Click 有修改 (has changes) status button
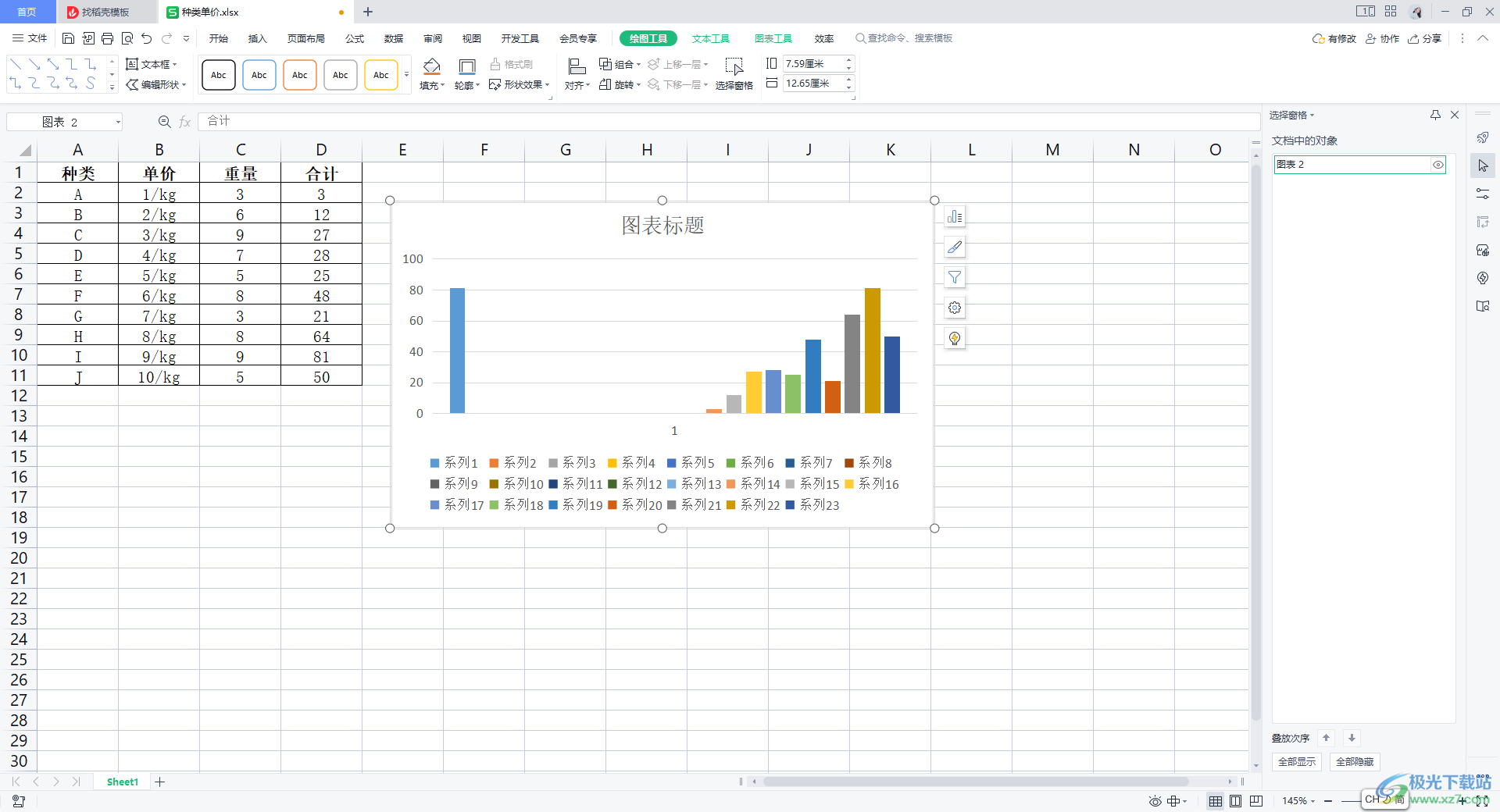 [1334, 38]
